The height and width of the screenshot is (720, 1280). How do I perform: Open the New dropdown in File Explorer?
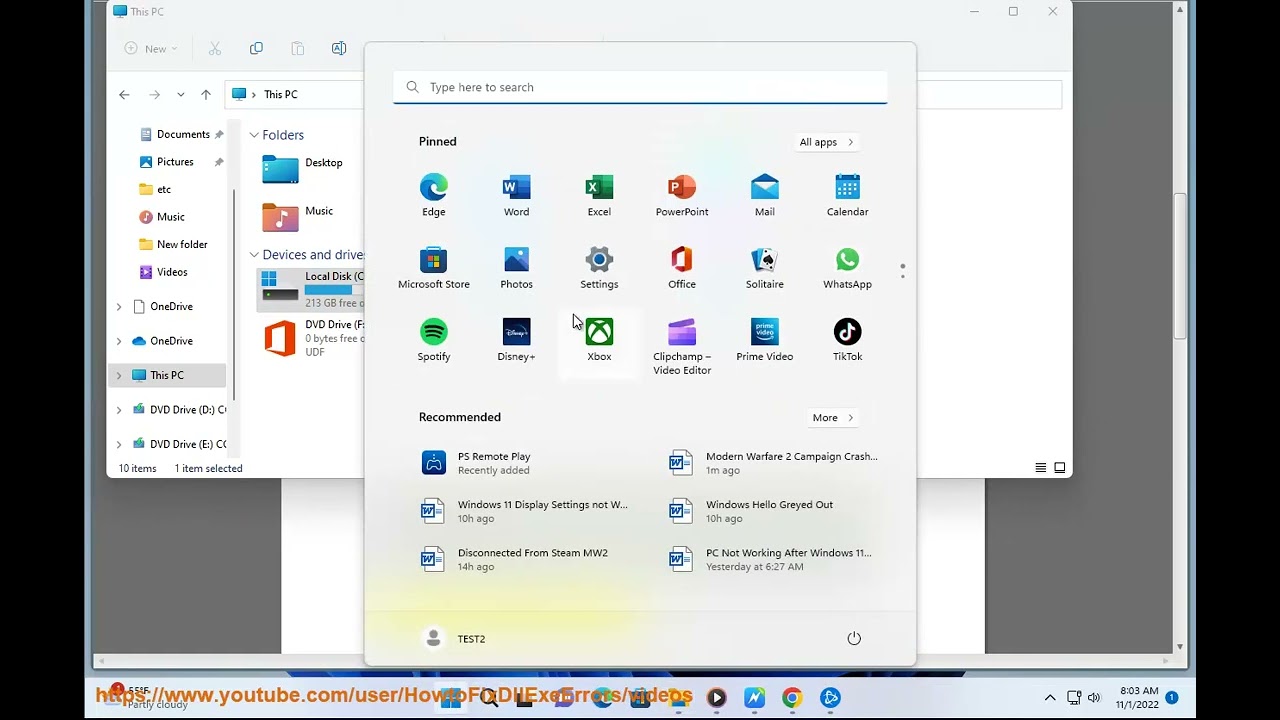(151, 48)
